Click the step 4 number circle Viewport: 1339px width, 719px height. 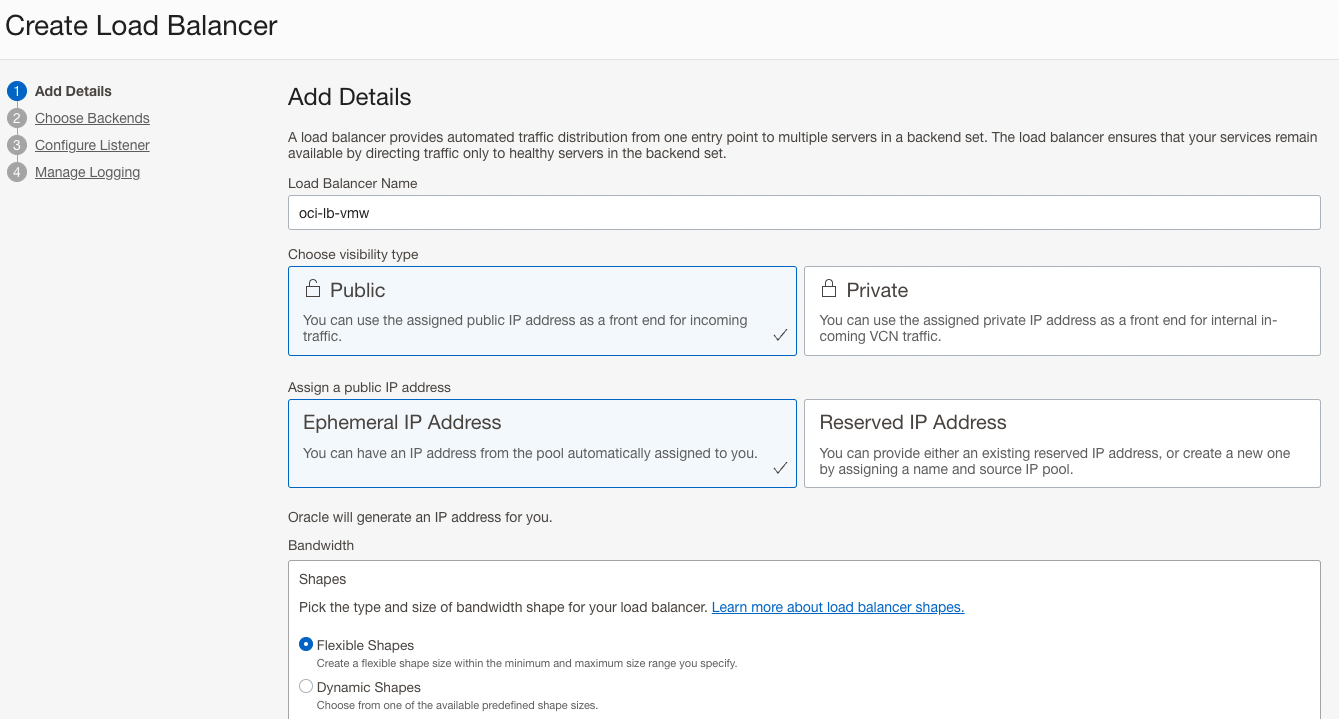(x=16, y=172)
